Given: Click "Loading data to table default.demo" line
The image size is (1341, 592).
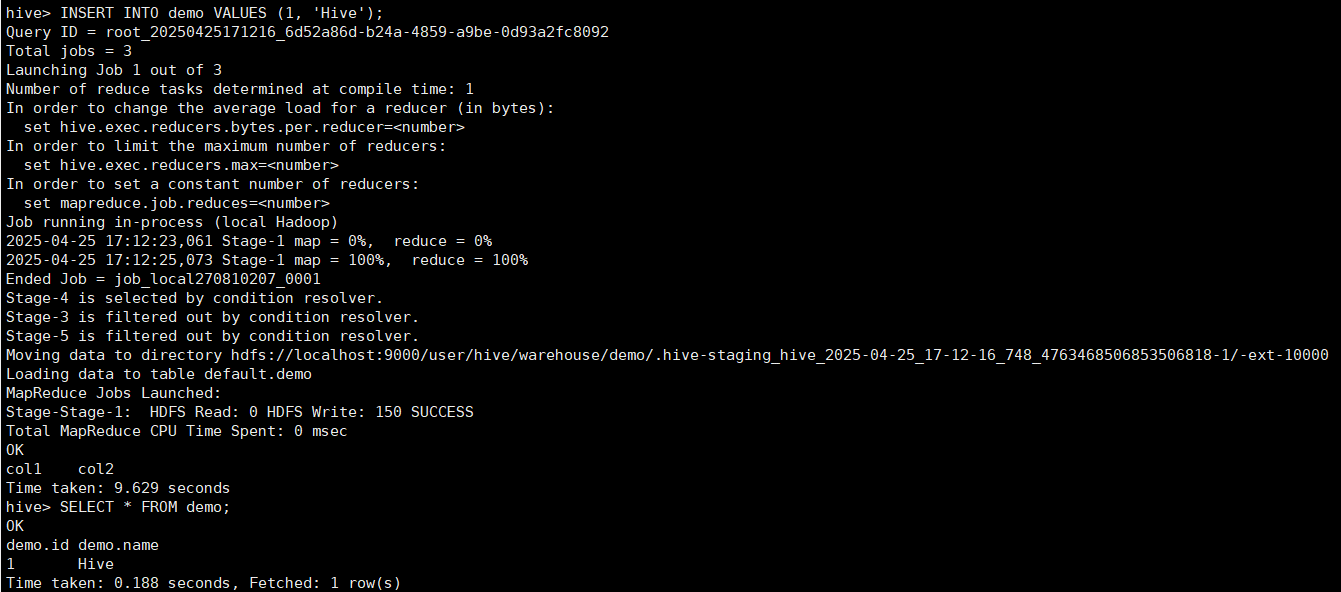Looking at the screenshot, I should 159,374.
